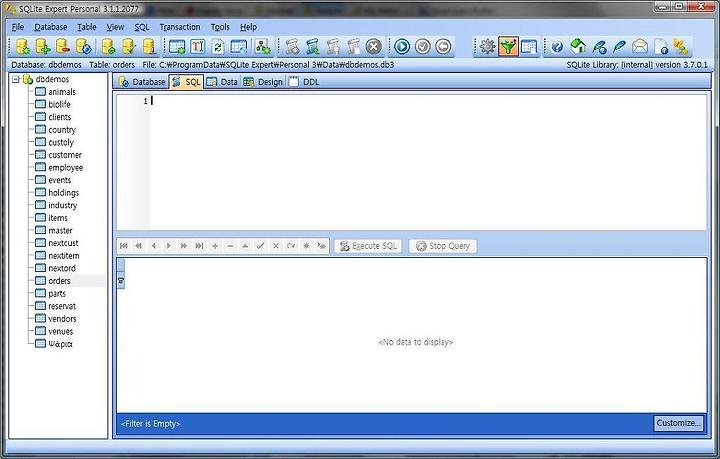Click the document page icon with blue badge
The width and height of the screenshot is (720, 459).
(x=661, y=46)
